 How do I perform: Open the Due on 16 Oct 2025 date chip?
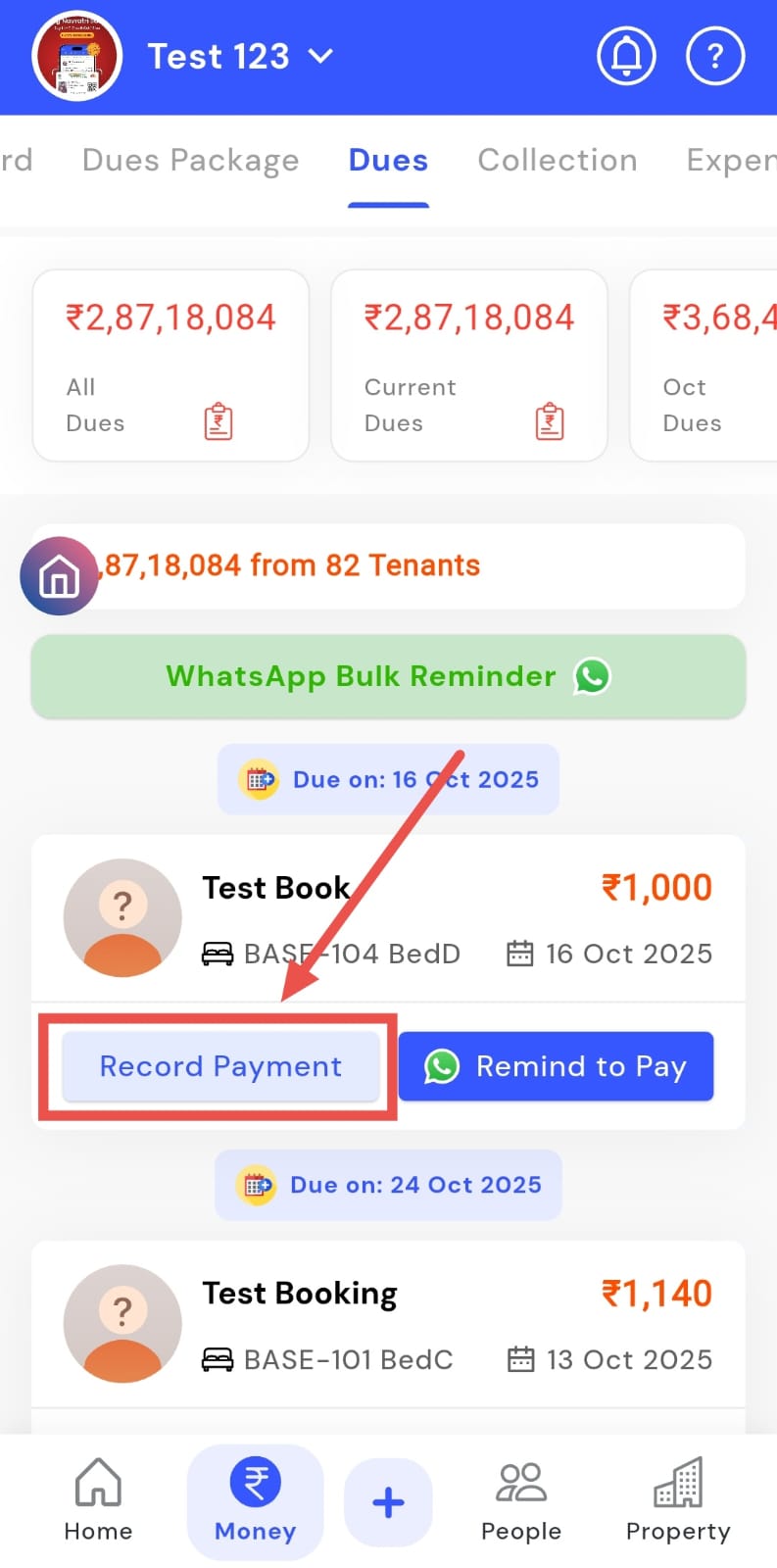[388, 779]
